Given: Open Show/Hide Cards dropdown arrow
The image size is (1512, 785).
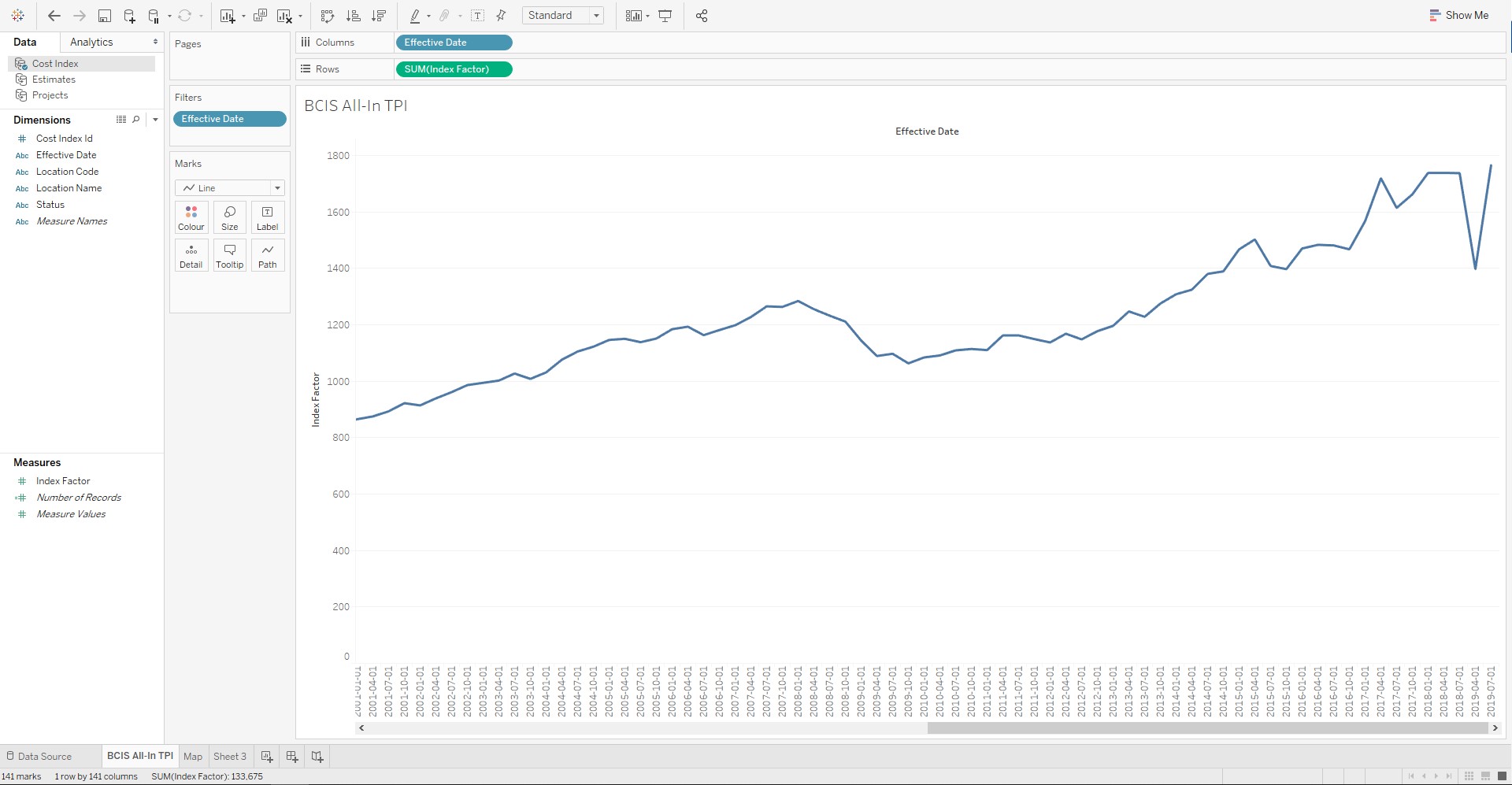Looking at the screenshot, I should pos(647,16).
